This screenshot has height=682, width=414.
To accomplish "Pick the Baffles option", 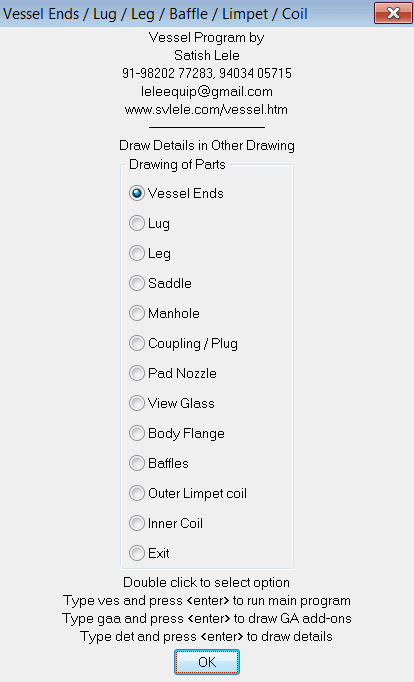I will pos(159,463).
